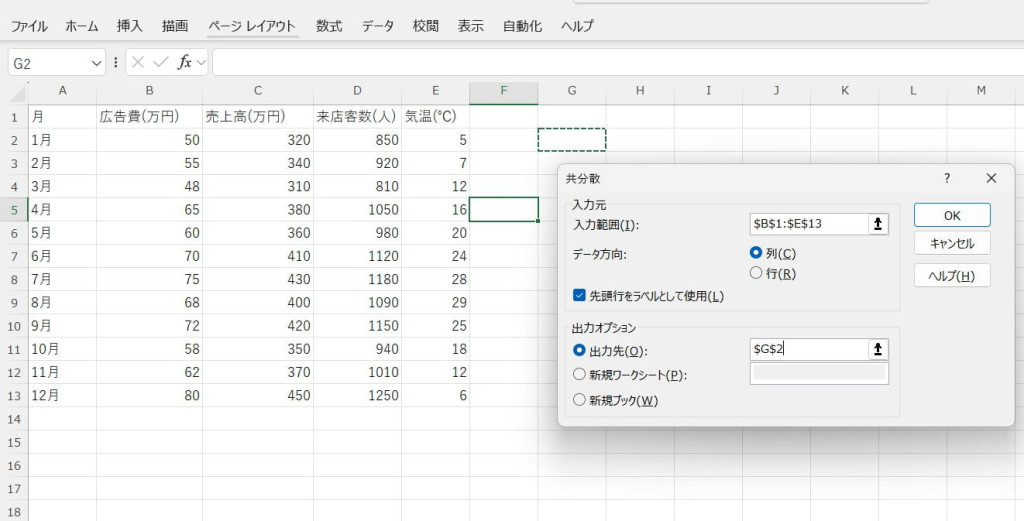Select the 列(C) radio button
Viewport: 1024px width, 521px height.
756,254
